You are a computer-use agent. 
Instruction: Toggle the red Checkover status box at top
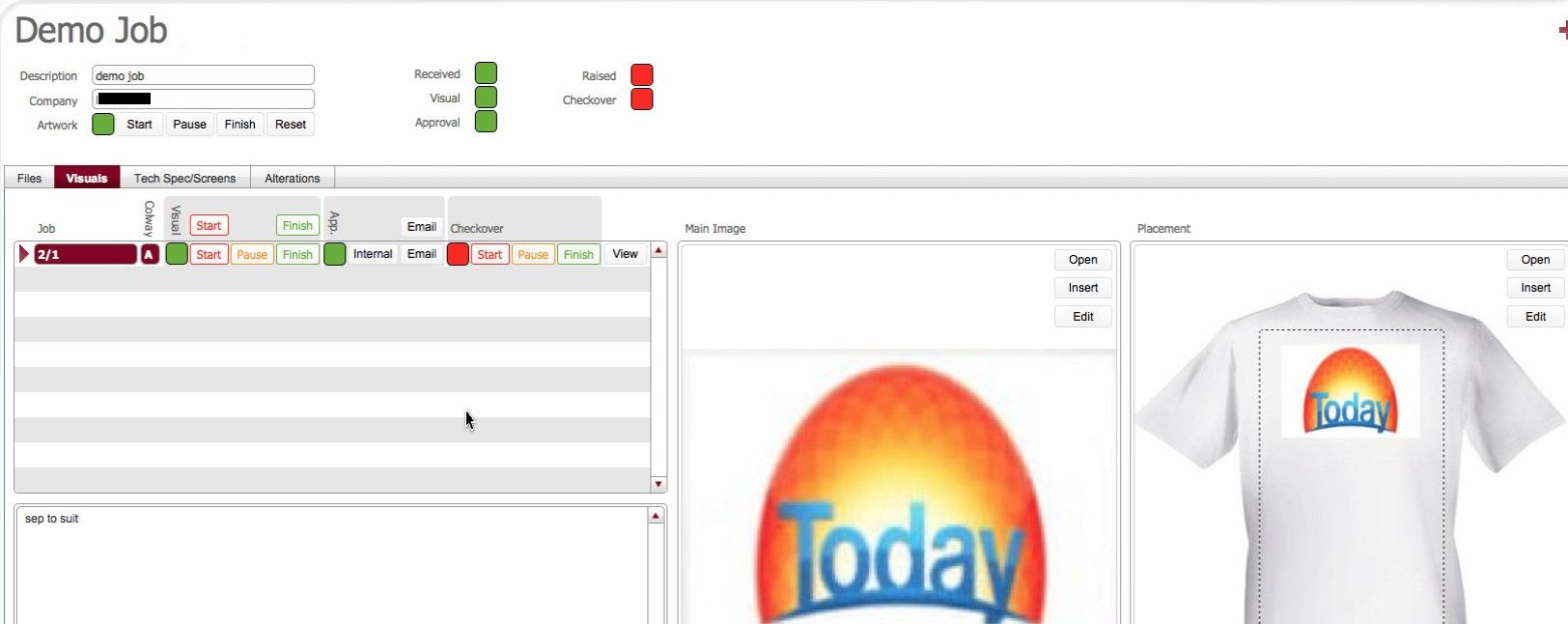pyautogui.click(x=641, y=99)
